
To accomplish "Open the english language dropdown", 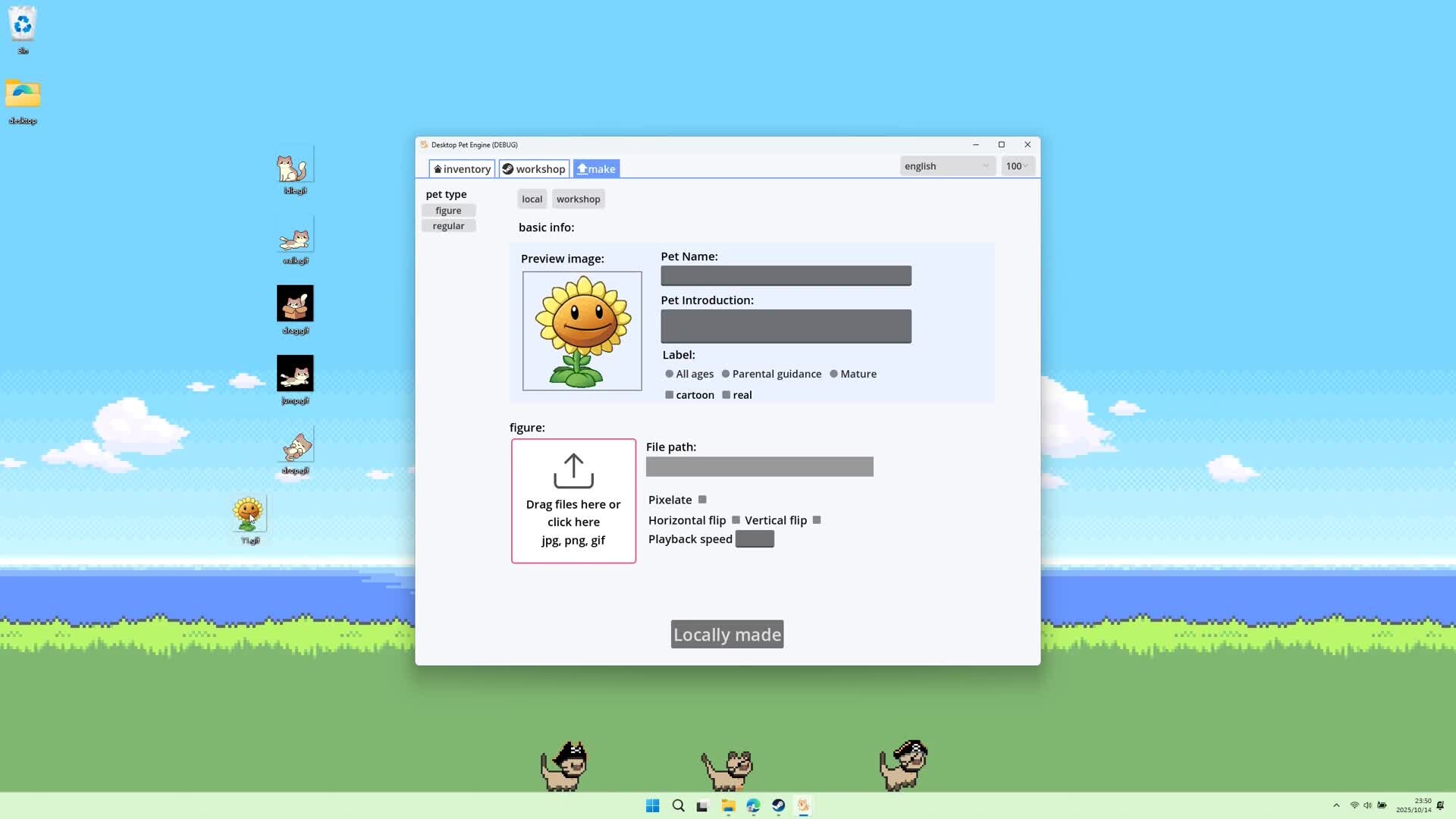I will click(946, 166).
